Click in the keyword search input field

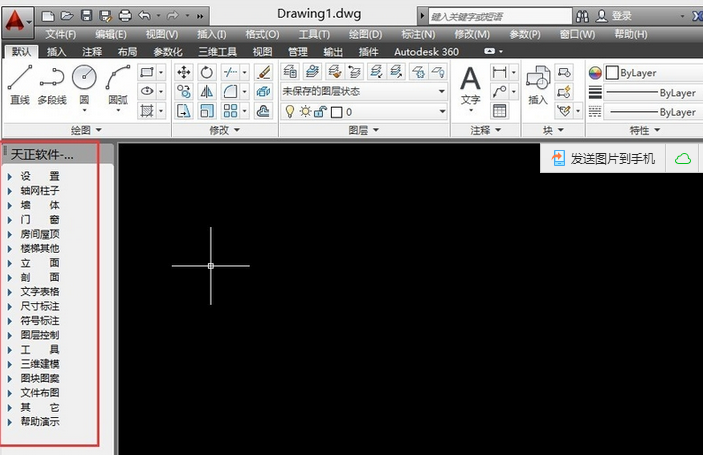tap(500, 17)
